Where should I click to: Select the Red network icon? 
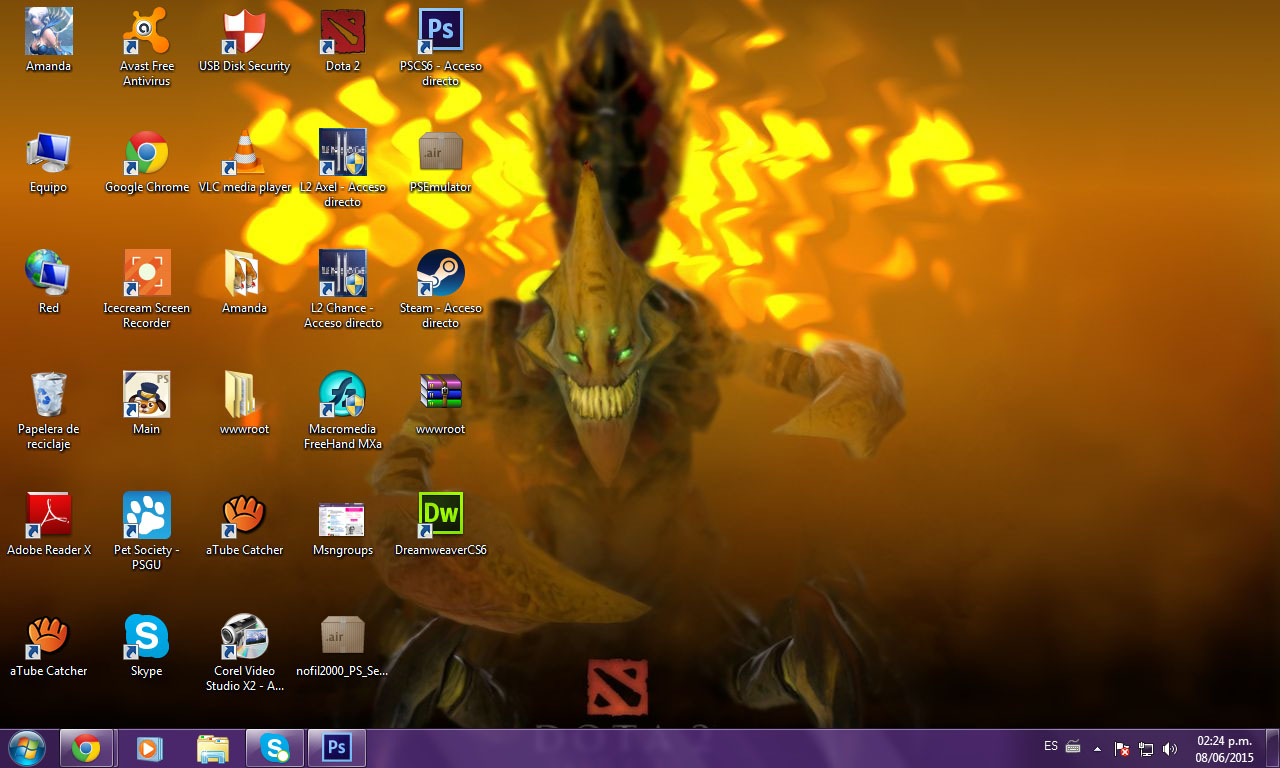click(x=48, y=275)
